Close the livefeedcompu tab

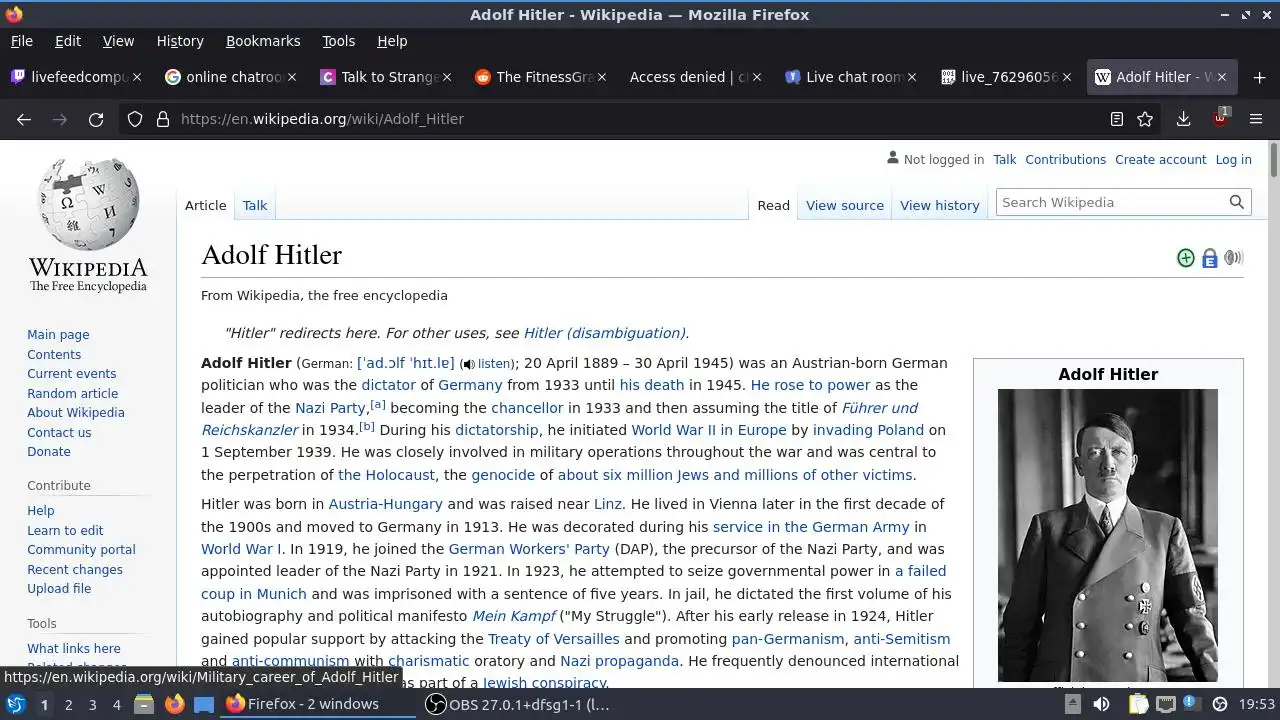[137, 77]
